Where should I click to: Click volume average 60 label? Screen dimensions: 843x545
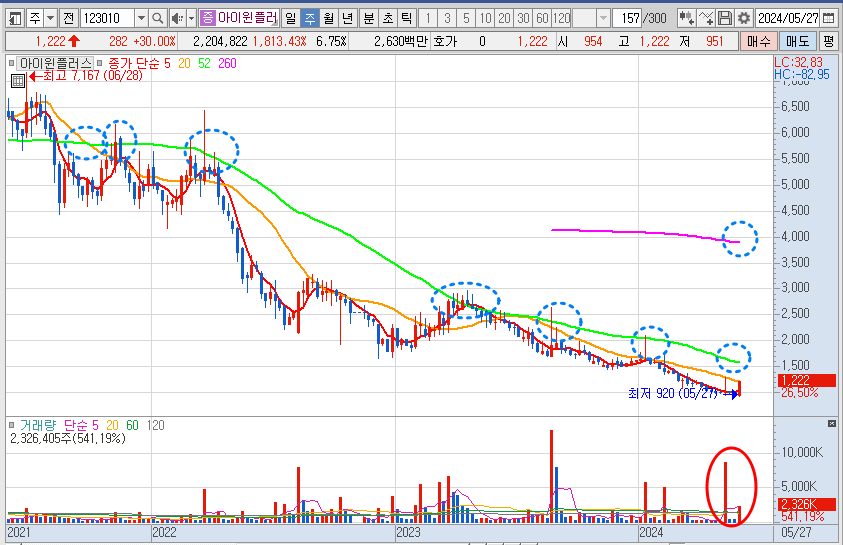[132, 425]
